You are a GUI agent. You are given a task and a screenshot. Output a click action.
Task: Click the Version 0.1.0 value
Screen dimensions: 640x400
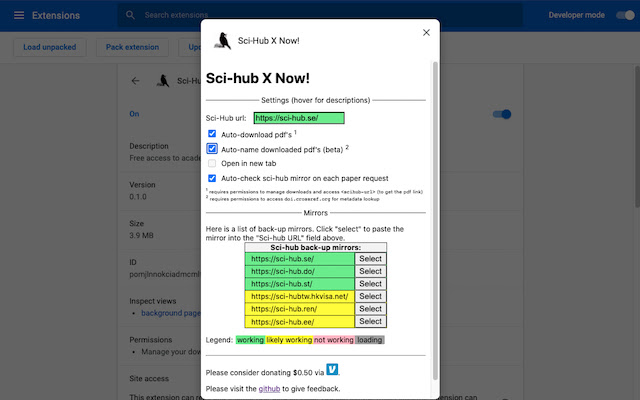(x=138, y=197)
